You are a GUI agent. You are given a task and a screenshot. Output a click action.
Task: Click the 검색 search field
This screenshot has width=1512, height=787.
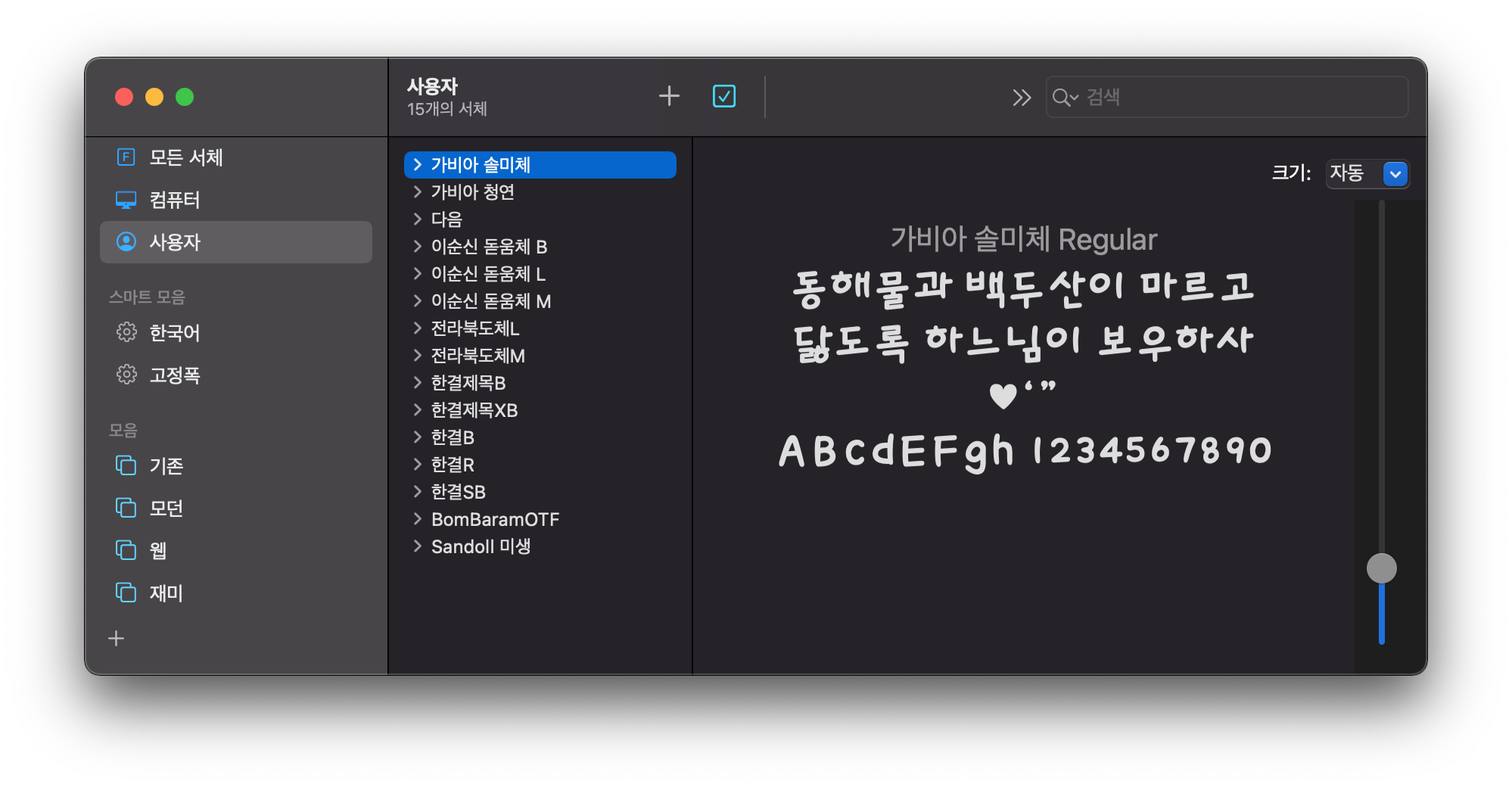click(1227, 97)
